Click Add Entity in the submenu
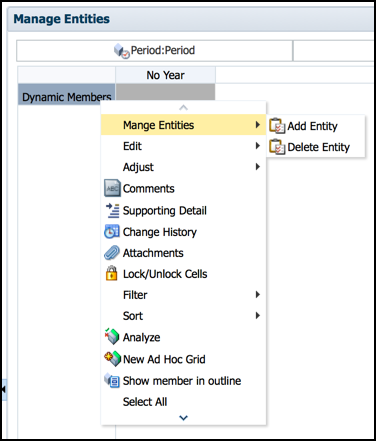Image resolution: width=376 pixels, height=441 pixels. [315, 126]
